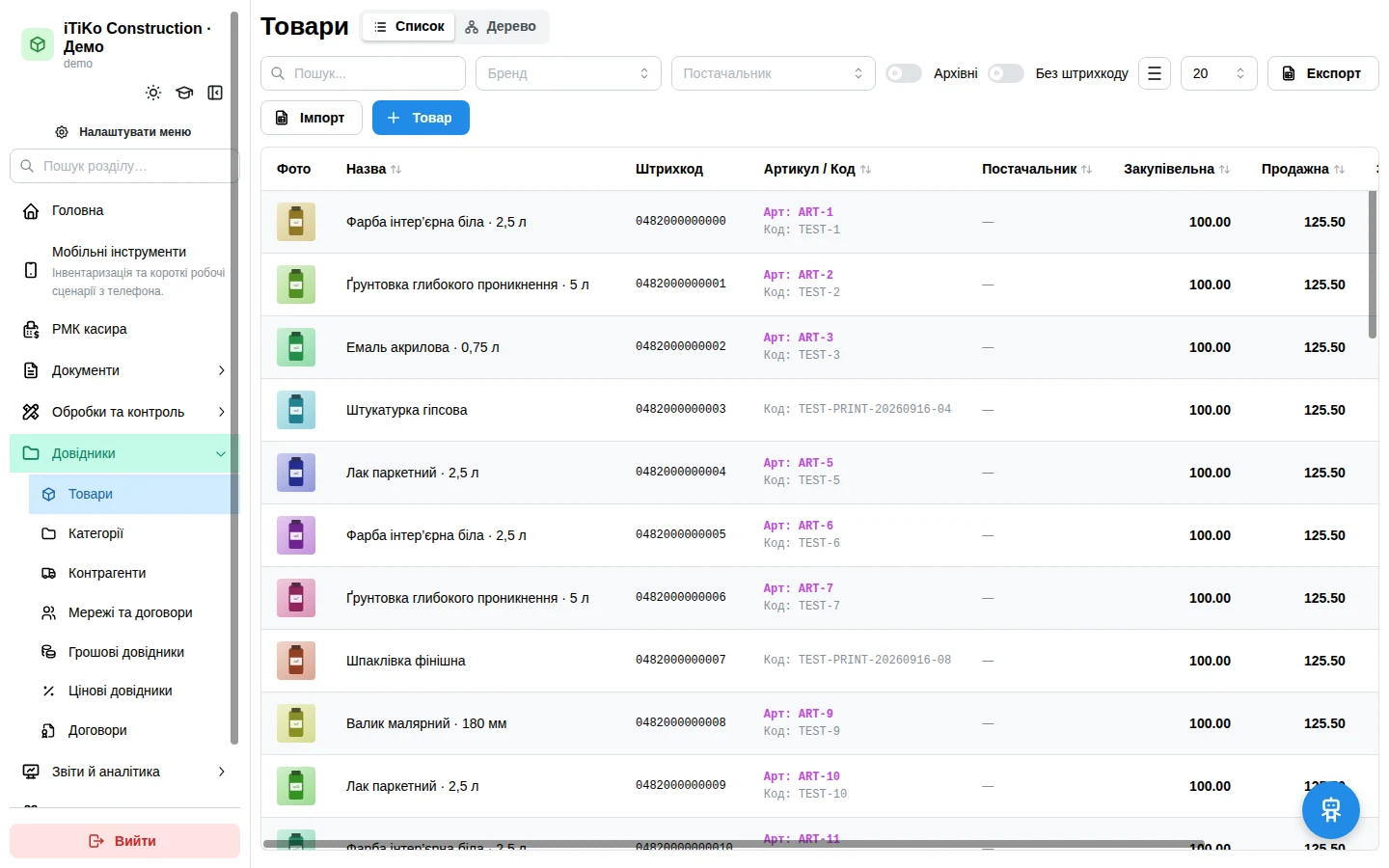
Task: Open Категорії in the sidebar
Action: tap(134, 533)
